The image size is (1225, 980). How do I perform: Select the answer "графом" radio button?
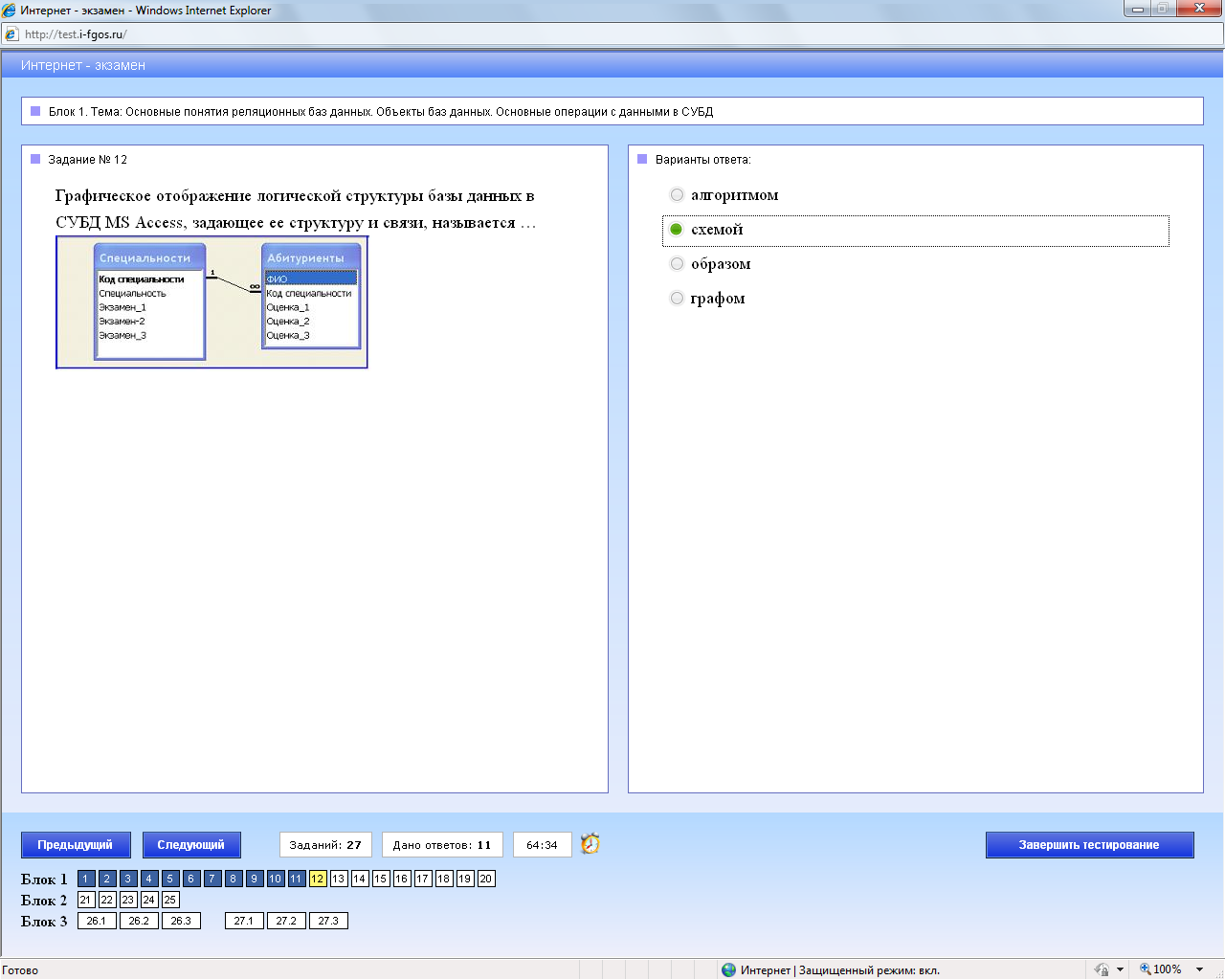point(677,299)
